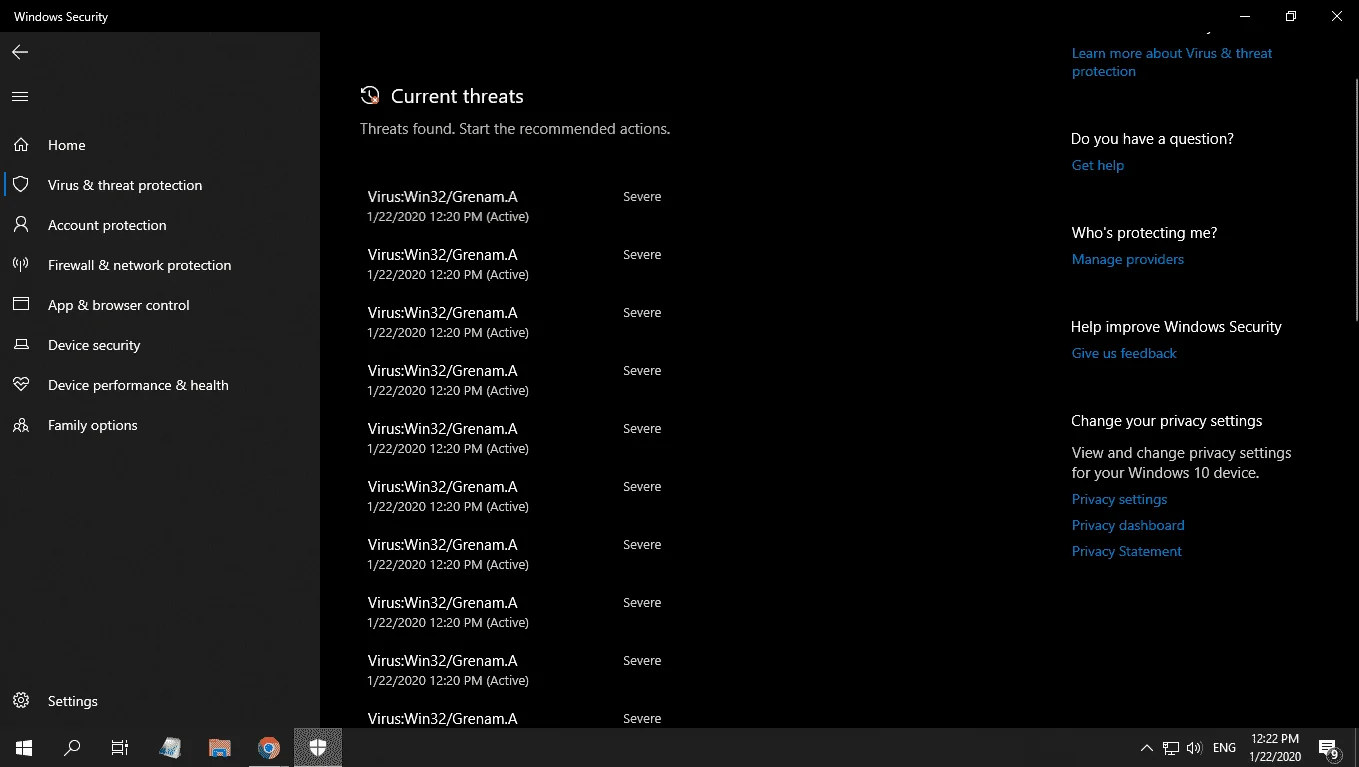The image size is (1359, 767).
Task: Click the Current threats history icon
Action: 370,96
